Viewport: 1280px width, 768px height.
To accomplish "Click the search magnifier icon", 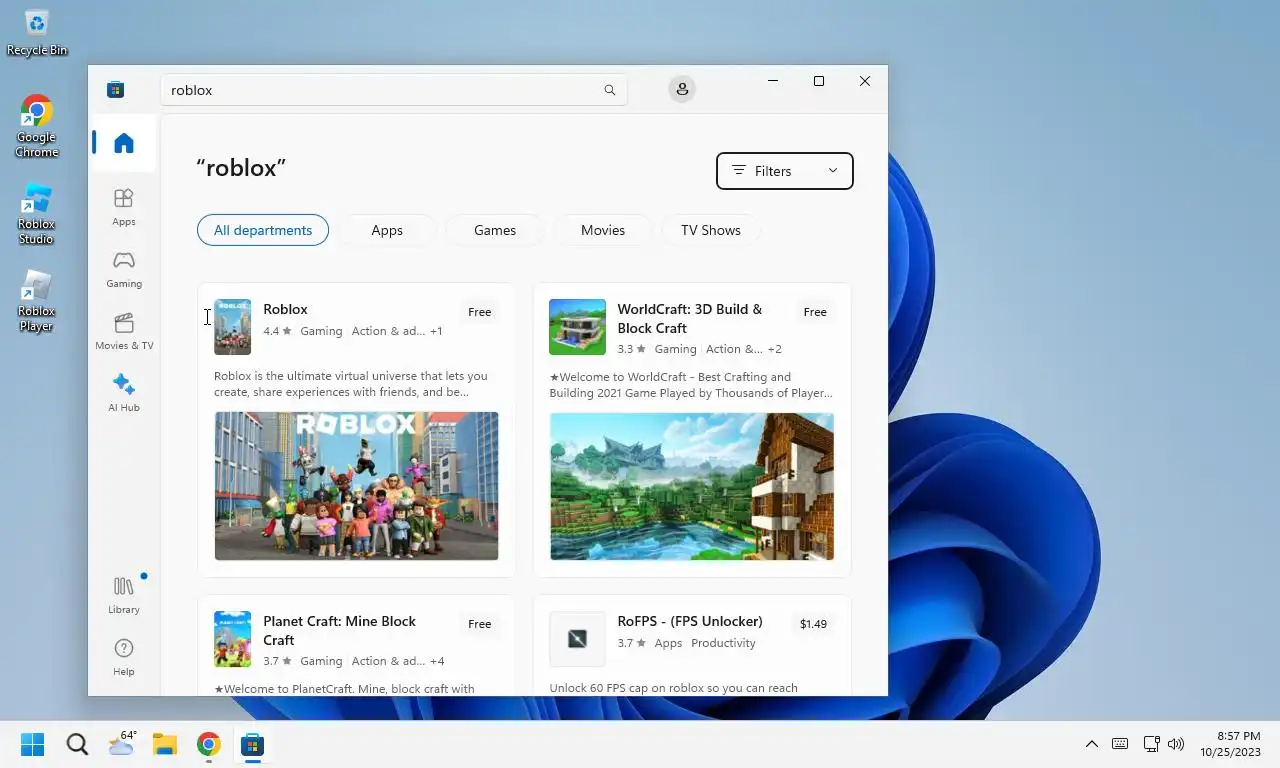I will (x=610, y=90).
